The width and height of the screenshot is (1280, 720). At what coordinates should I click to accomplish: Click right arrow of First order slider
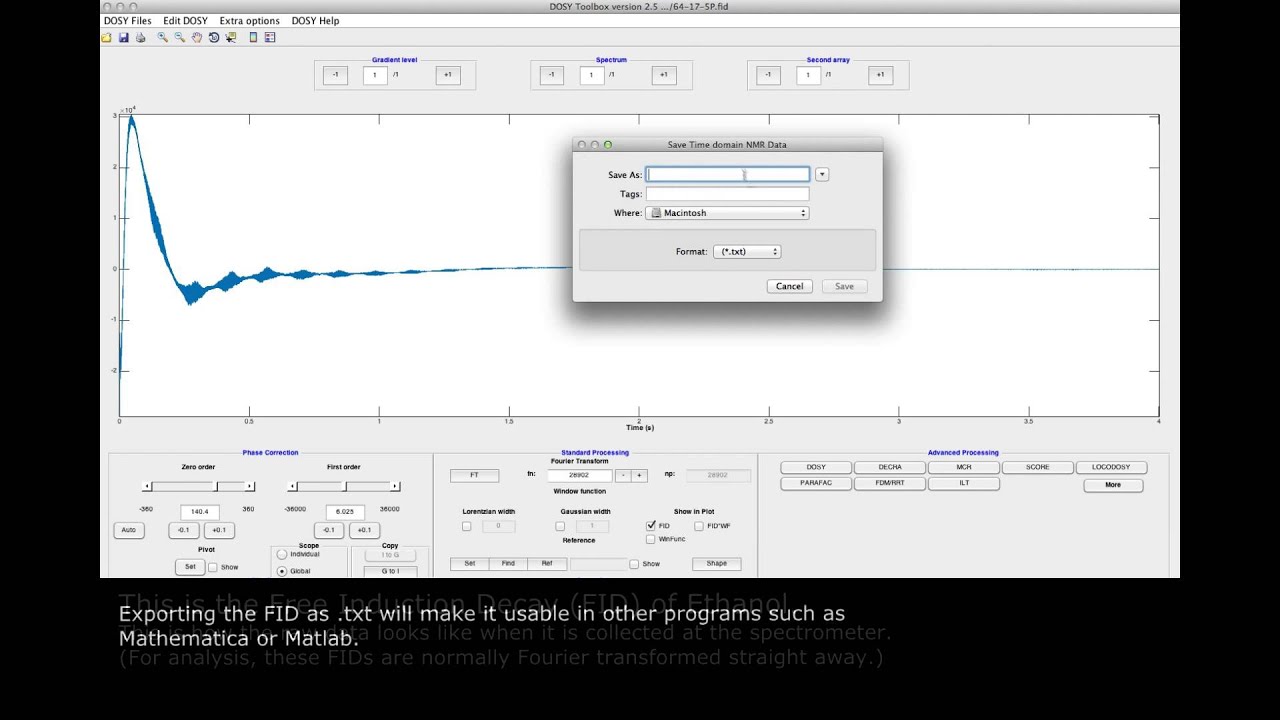coord(395,486)
